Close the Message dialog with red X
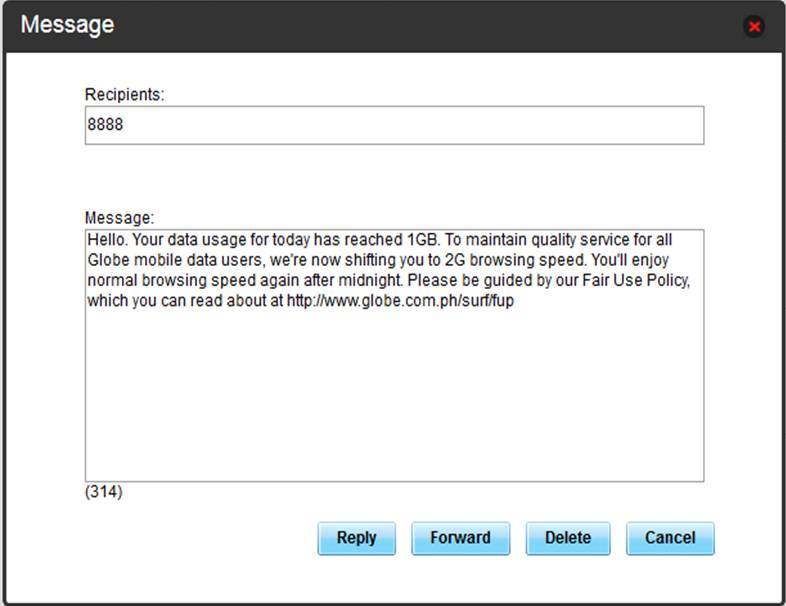This screenshot has height=606, width=786. point(754,27)
